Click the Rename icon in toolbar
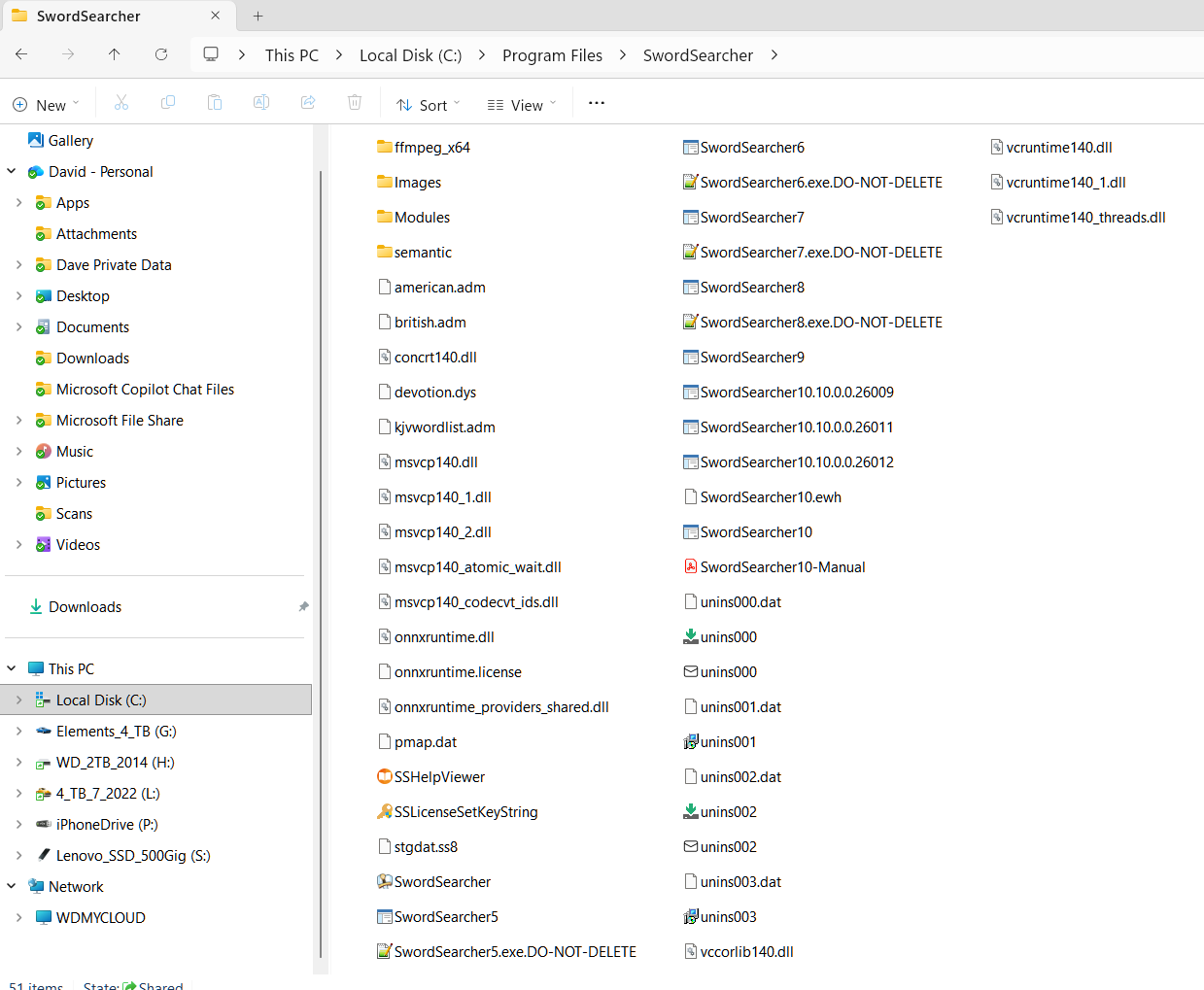The height and width of the screenshot is (990, 1204). point(261,103)
